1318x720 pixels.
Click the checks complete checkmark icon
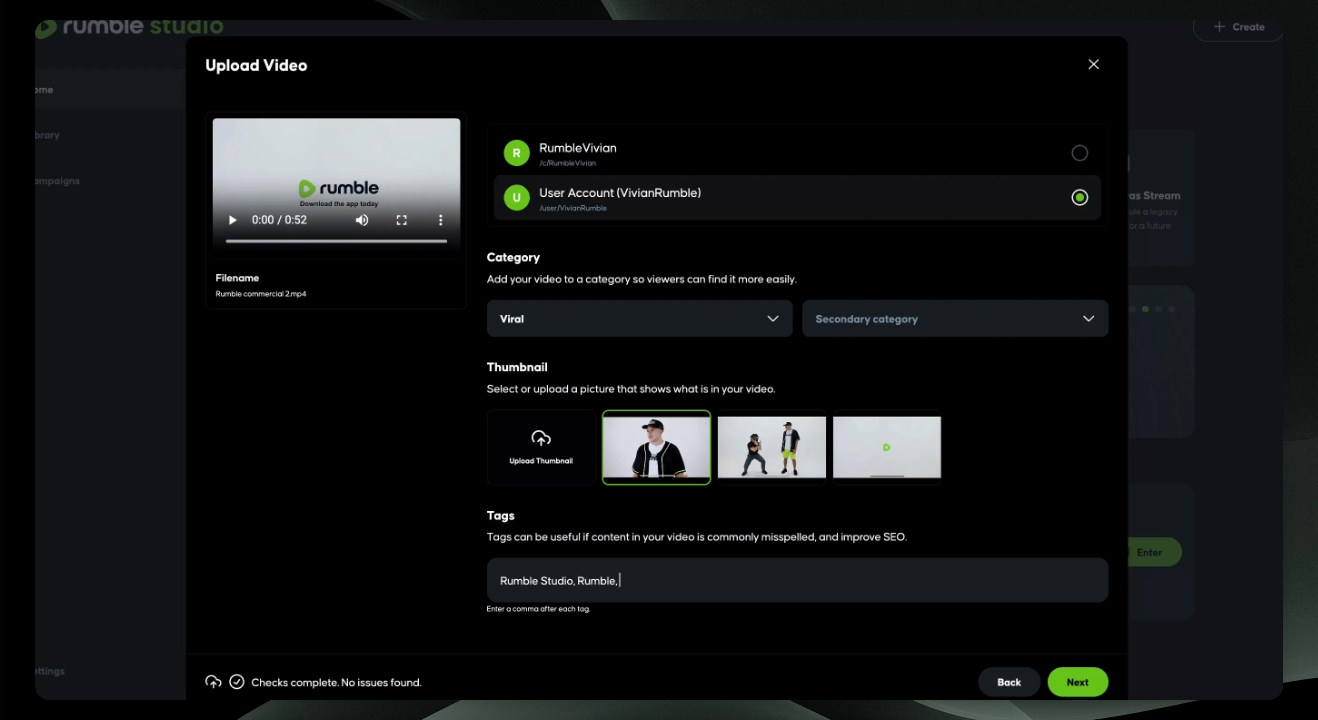[x=237, y=682]
